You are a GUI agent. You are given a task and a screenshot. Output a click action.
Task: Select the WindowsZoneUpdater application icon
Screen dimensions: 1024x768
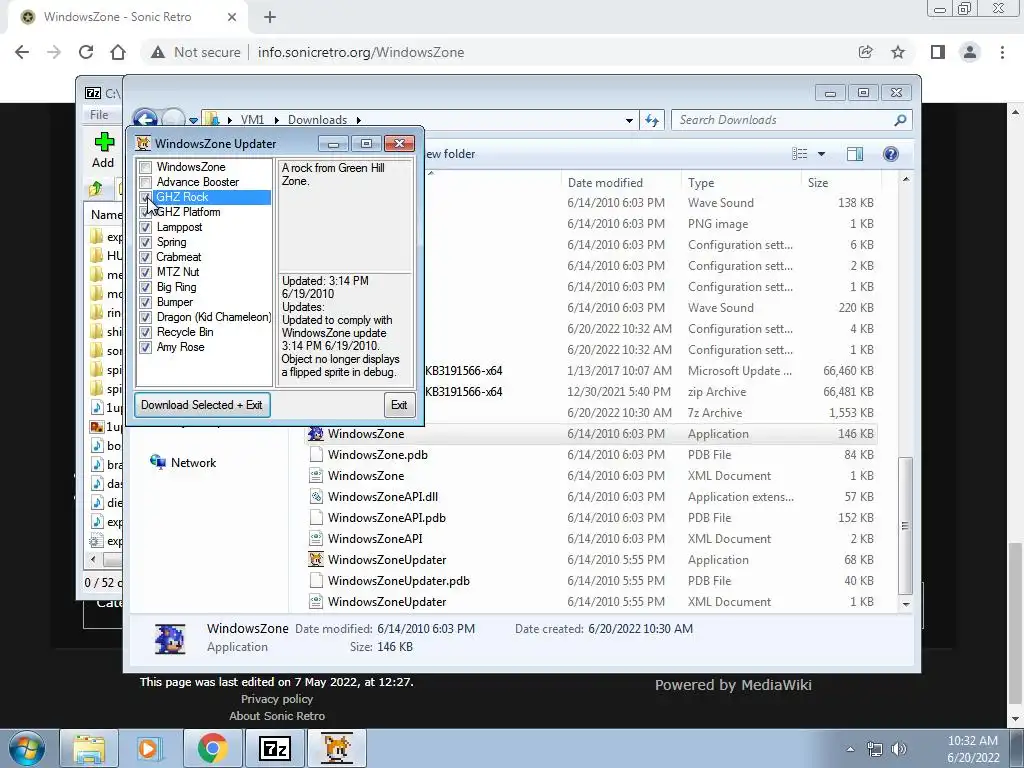click(x=316, y=560)
